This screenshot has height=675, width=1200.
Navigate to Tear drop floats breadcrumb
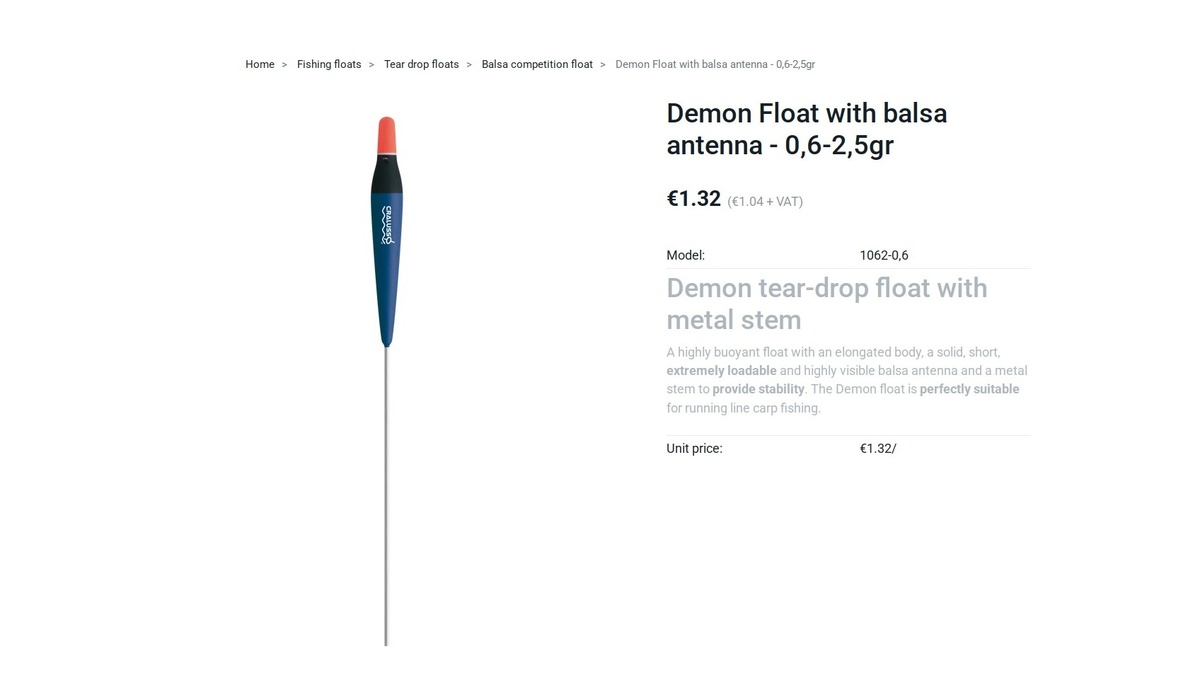421,64
